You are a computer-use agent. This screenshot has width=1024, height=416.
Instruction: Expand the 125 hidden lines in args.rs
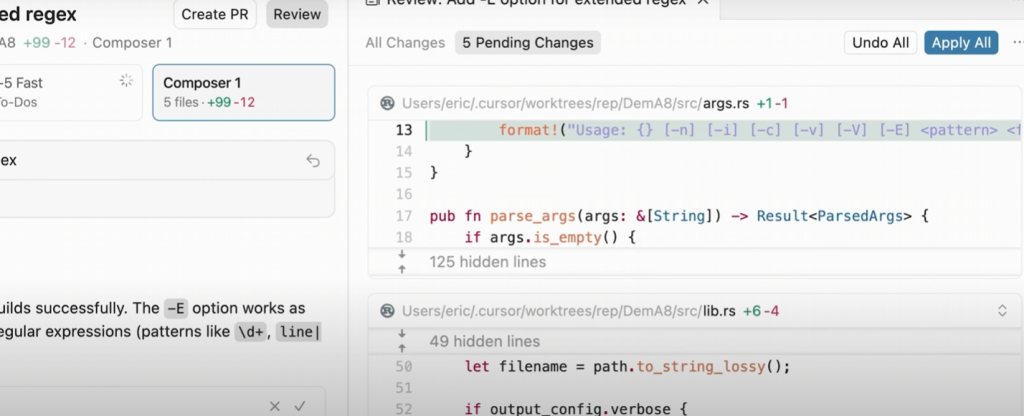coord(487,262)
